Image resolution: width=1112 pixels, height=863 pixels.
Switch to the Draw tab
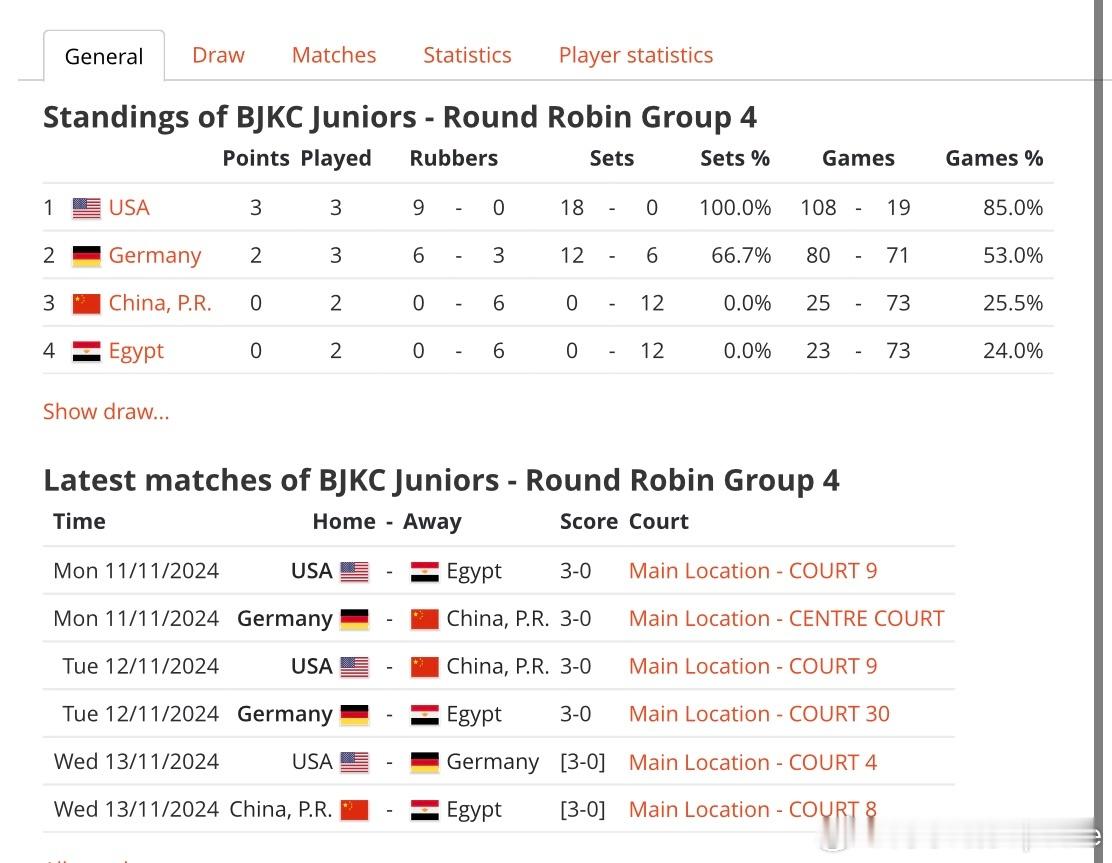[218, 55]
